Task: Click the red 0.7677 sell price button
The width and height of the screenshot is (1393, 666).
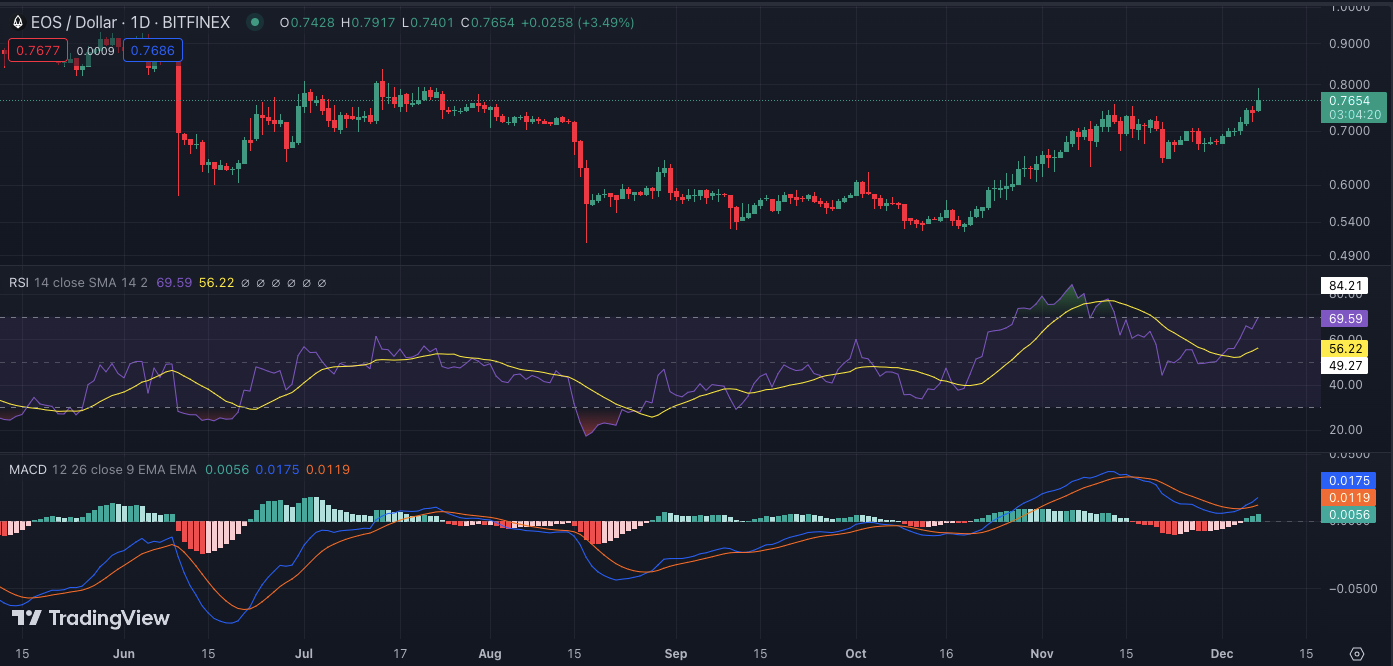Action: 37,49
